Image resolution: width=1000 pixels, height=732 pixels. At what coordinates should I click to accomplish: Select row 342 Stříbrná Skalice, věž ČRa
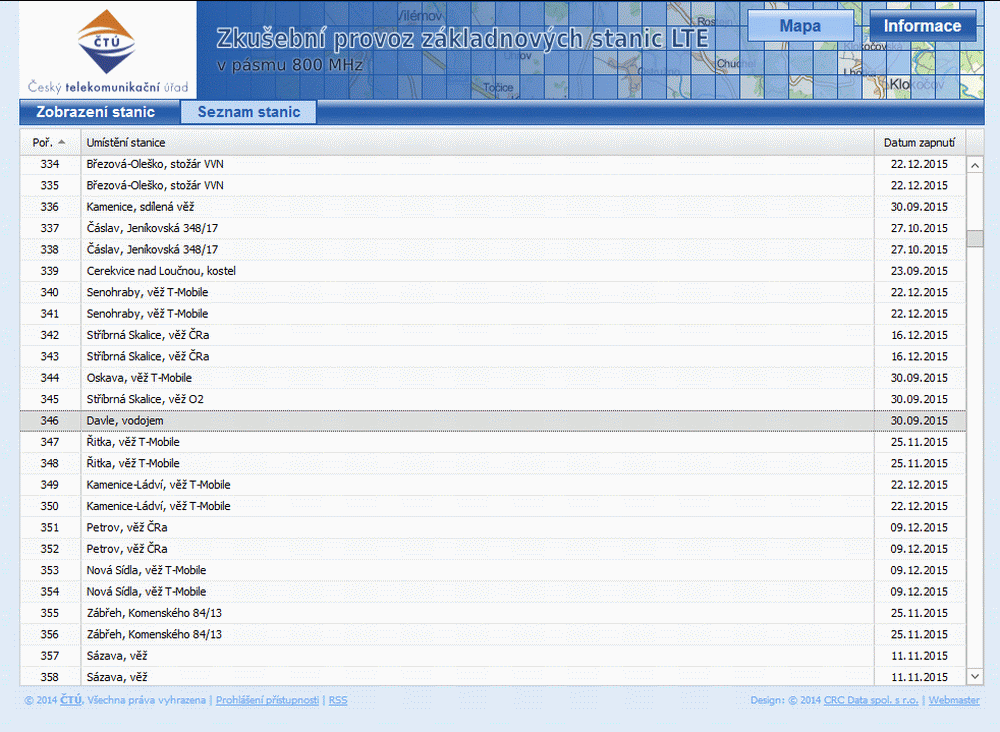(x=493, y=335)
